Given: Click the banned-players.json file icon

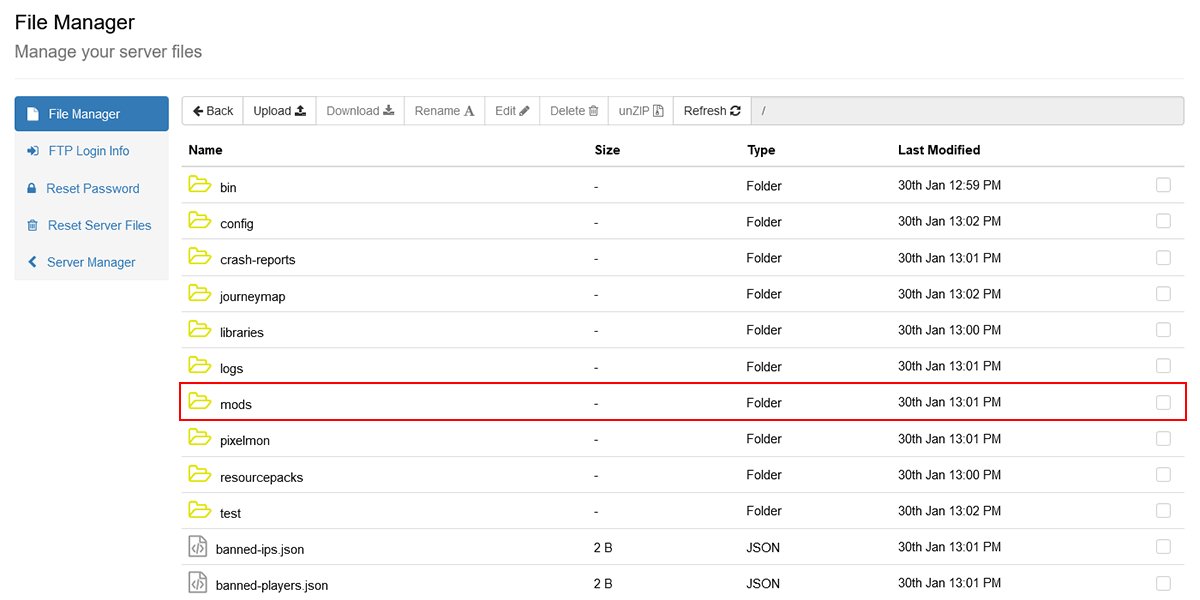Looking at the screenshot, I should tap(198, 583).
